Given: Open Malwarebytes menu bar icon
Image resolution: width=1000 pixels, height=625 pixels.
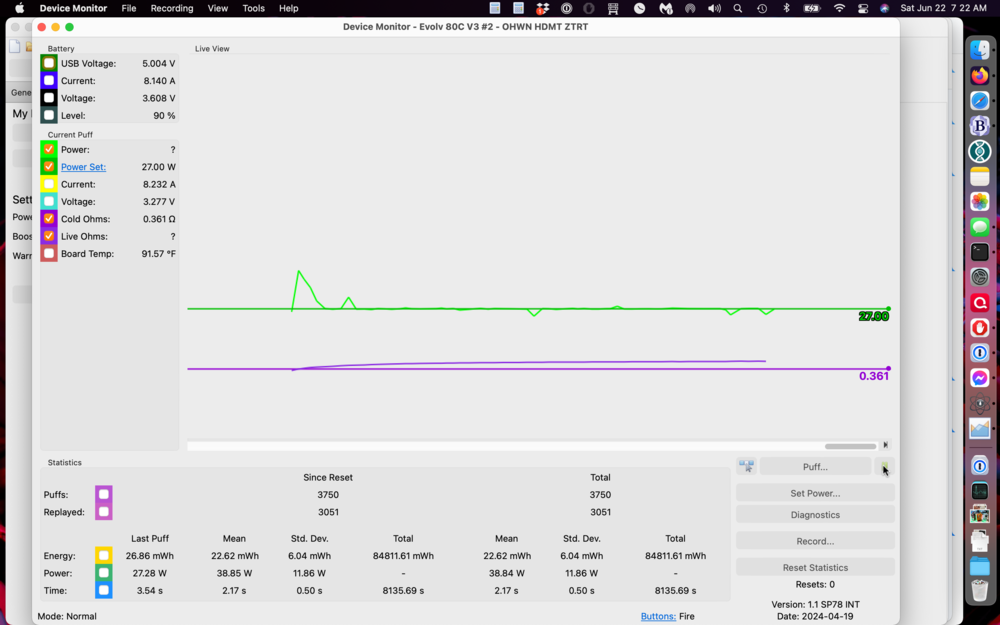Looking at the screenshot, I should 665,8.
